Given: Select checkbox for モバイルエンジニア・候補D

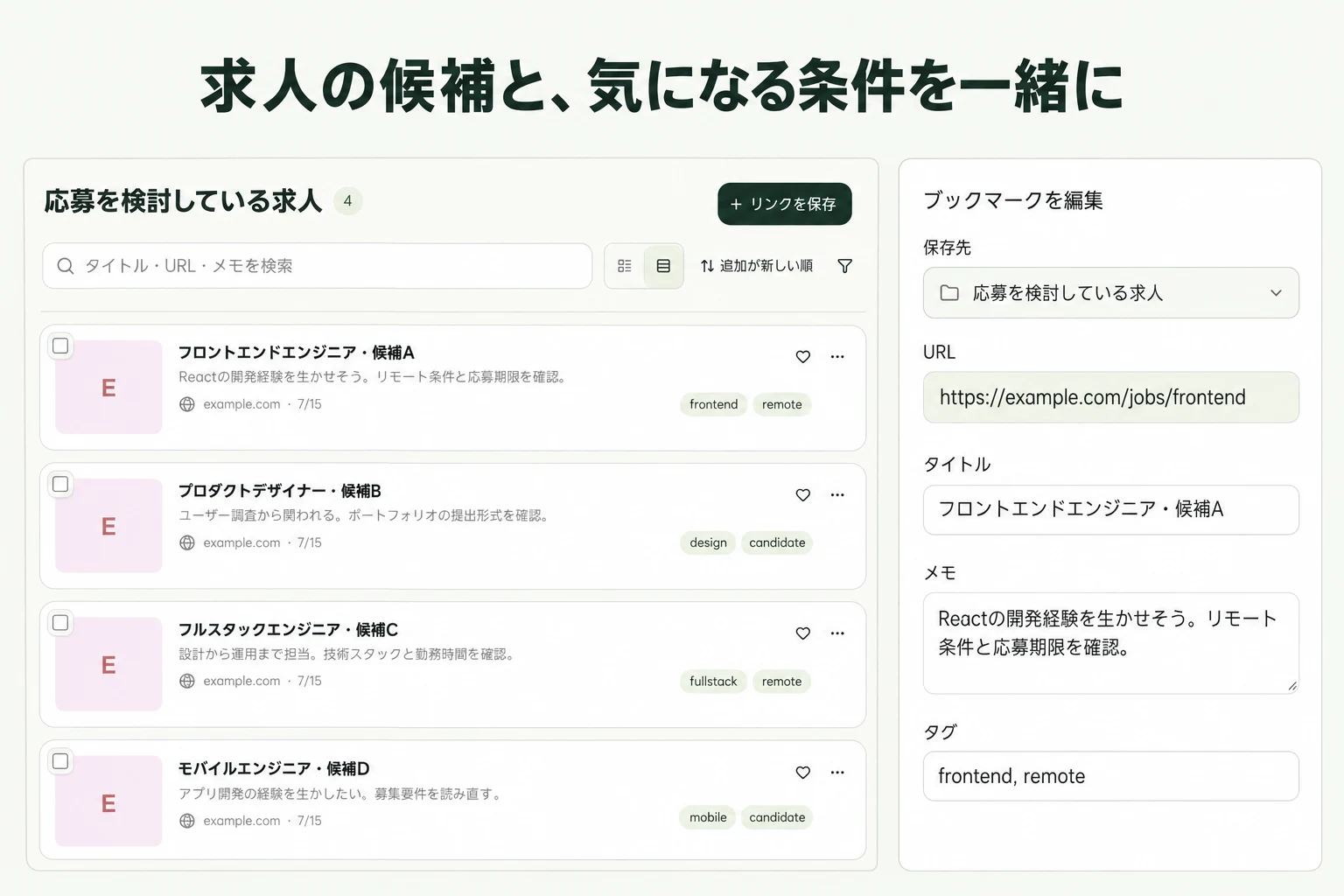Looking at the screenshot, I should point(60,761).
